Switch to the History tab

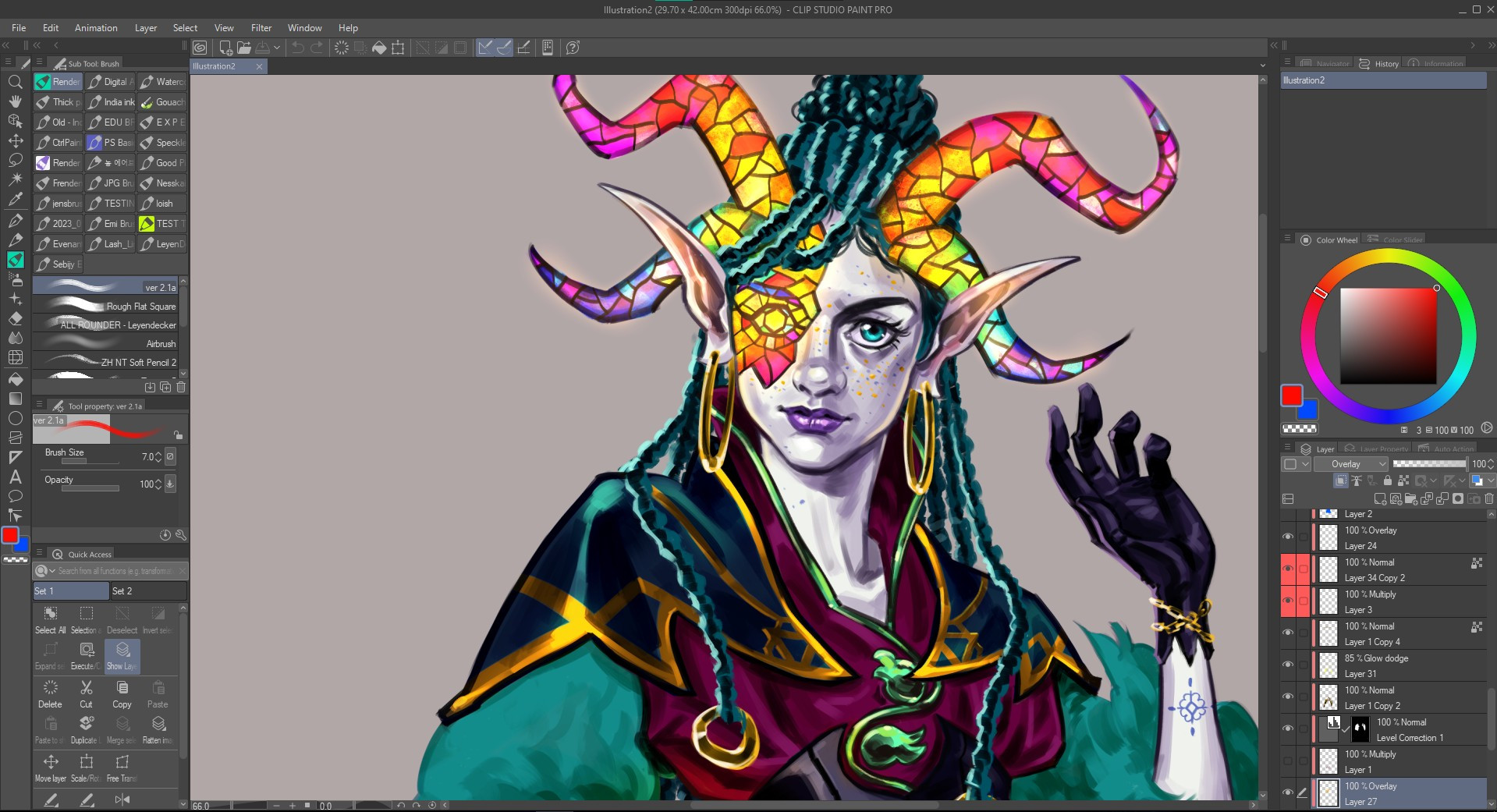(1378, 64)
